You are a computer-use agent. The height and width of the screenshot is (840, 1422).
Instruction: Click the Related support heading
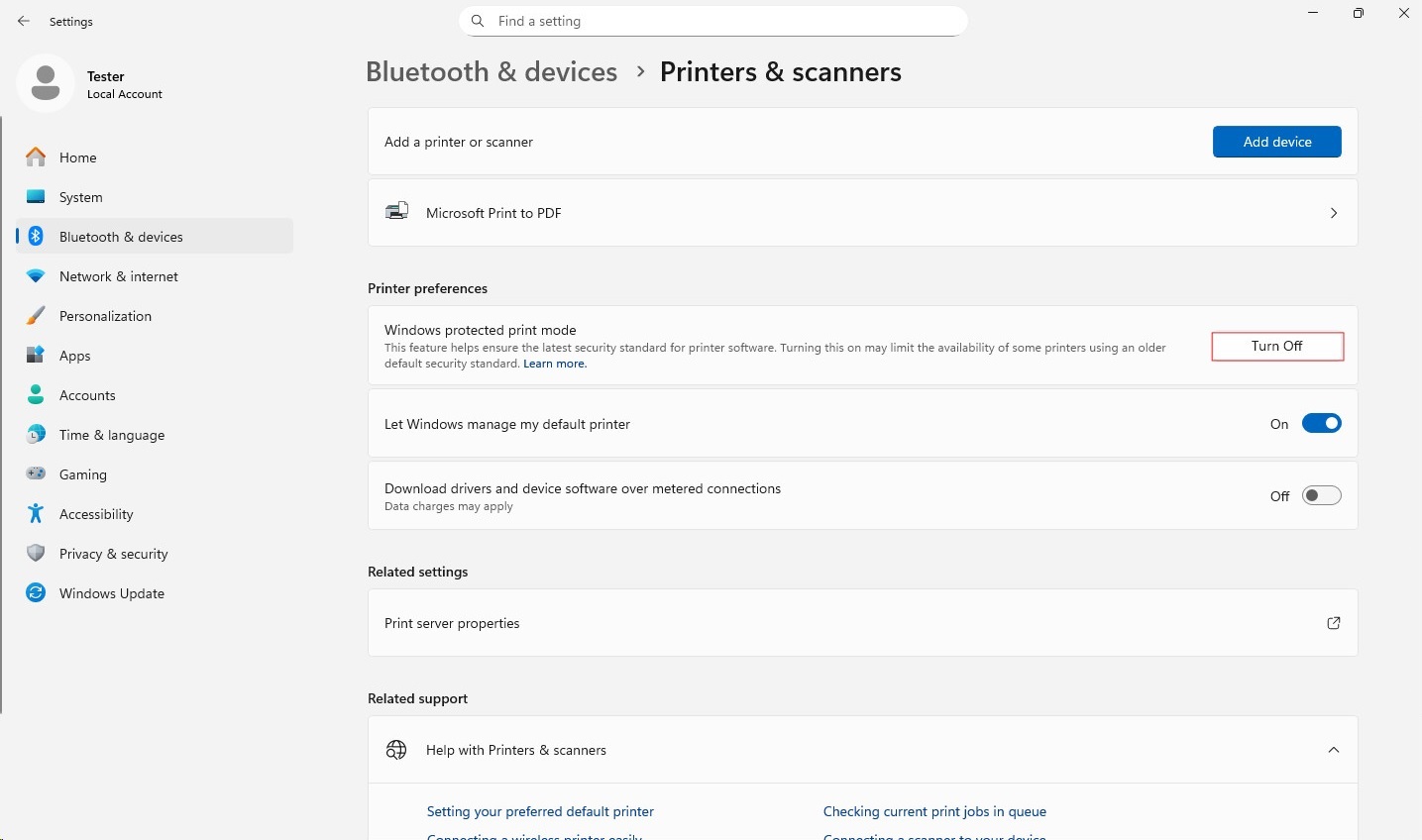tap(417, 698)
